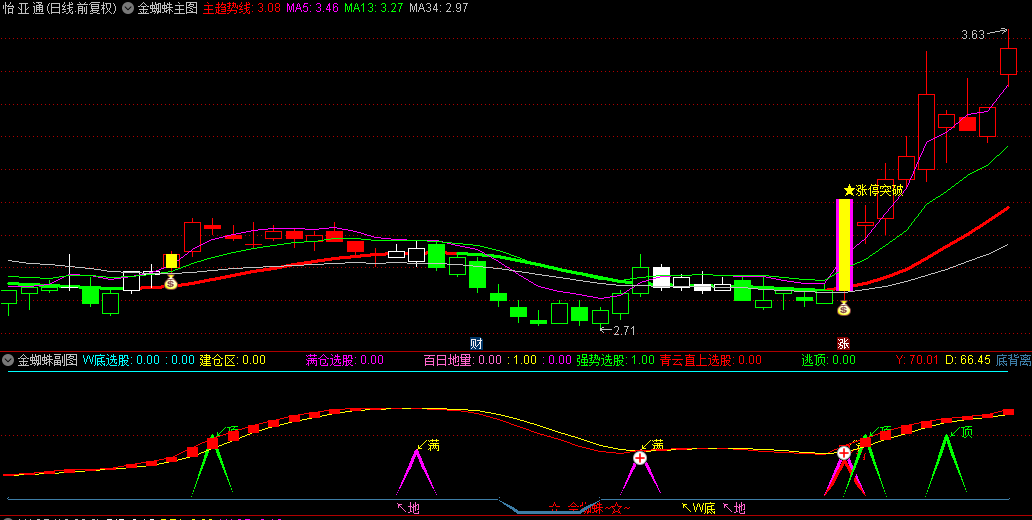Expand the 金蜘蛛副图 indicator dropdown arrow
Image resolution: width=1032 pixels, height=520 pixels.
click(8, 360)
